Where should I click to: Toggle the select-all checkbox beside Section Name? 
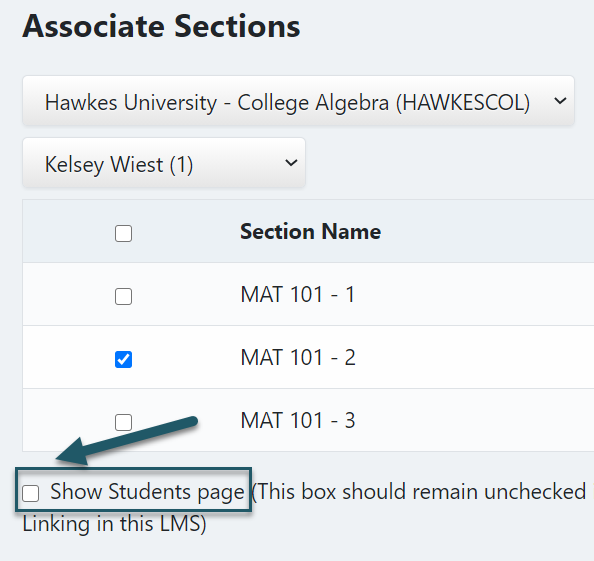pos(123,233)
